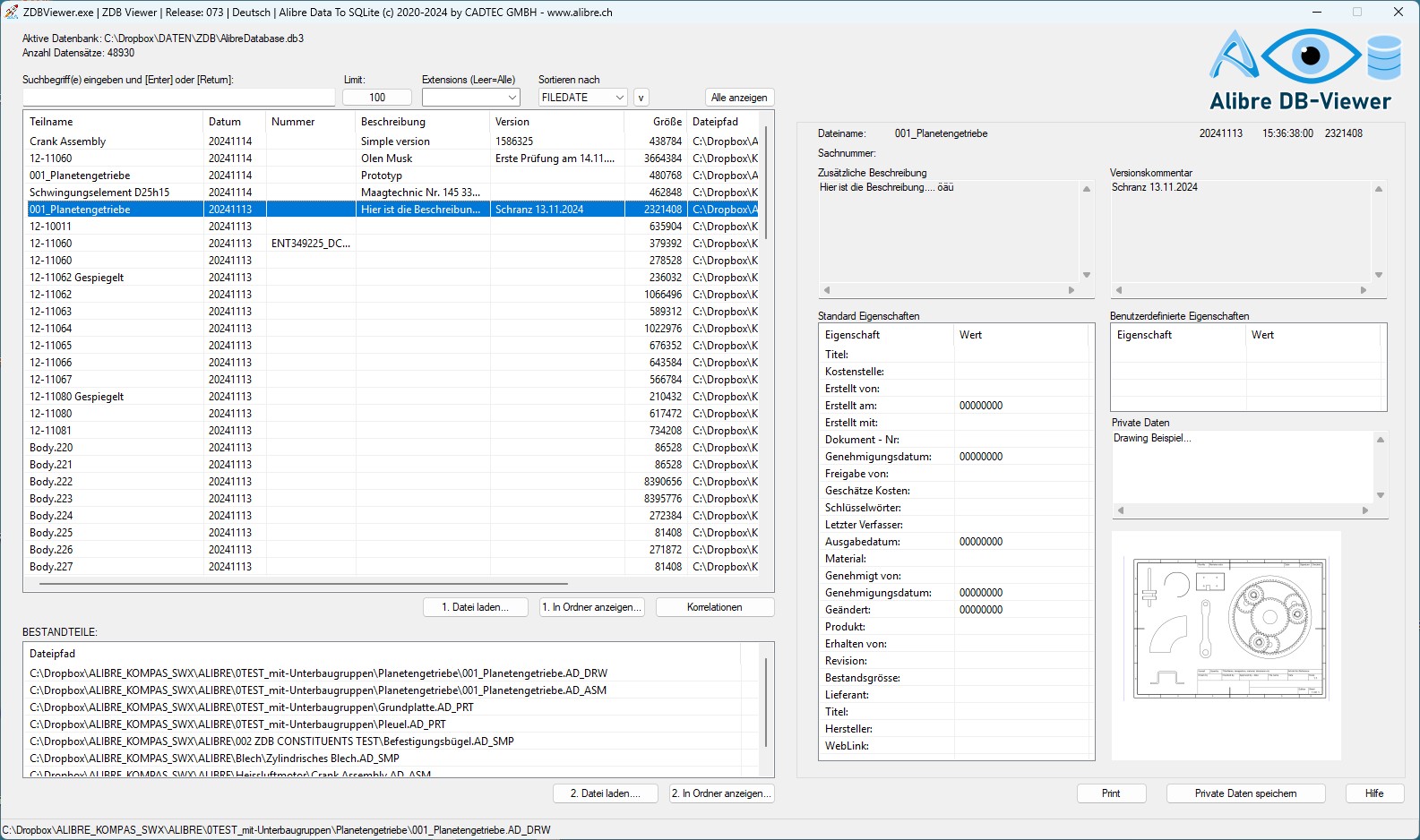Click the Limit field showing 100

tap(377, 98)
